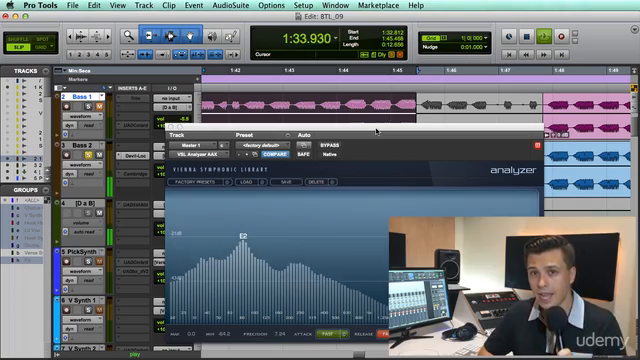Open the Event menu
The image size is (640, 360).
[194, 5]
